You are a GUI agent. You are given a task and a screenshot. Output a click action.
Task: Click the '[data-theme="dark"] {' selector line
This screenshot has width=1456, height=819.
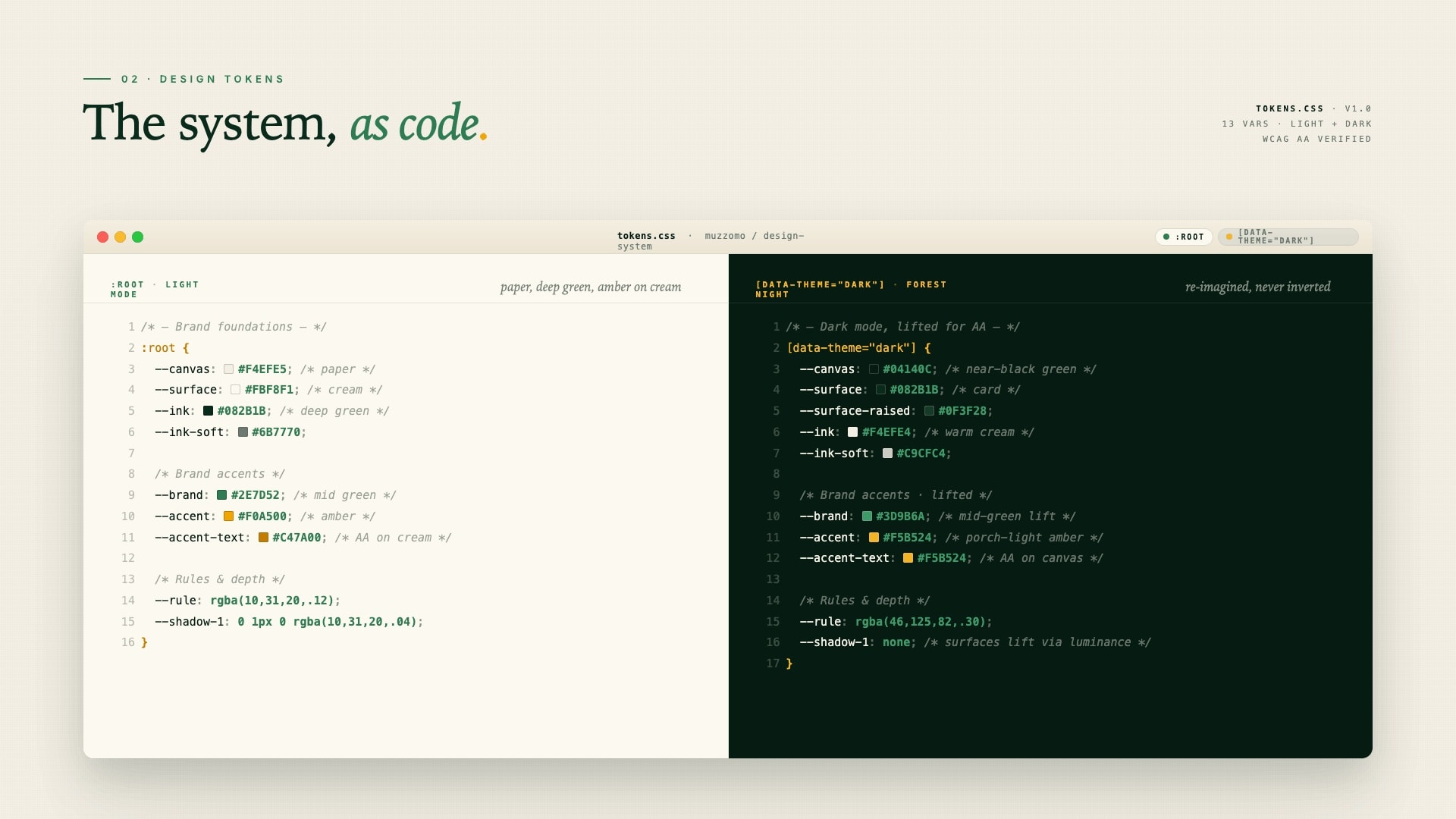[x=858, y=348]
